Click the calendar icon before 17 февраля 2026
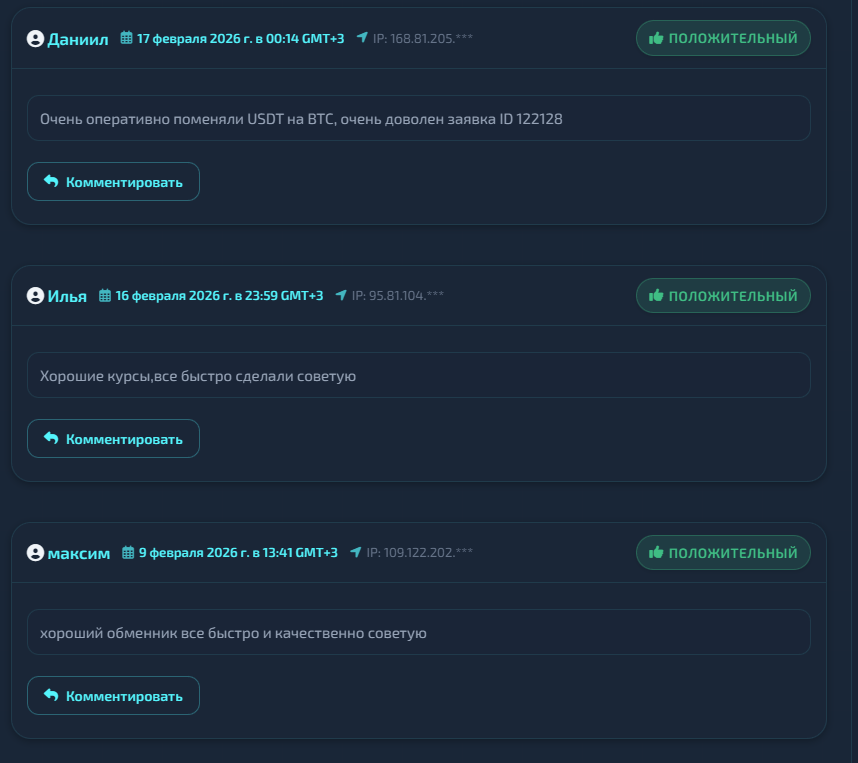Screen dimensions: 858x763 (126, 38)
